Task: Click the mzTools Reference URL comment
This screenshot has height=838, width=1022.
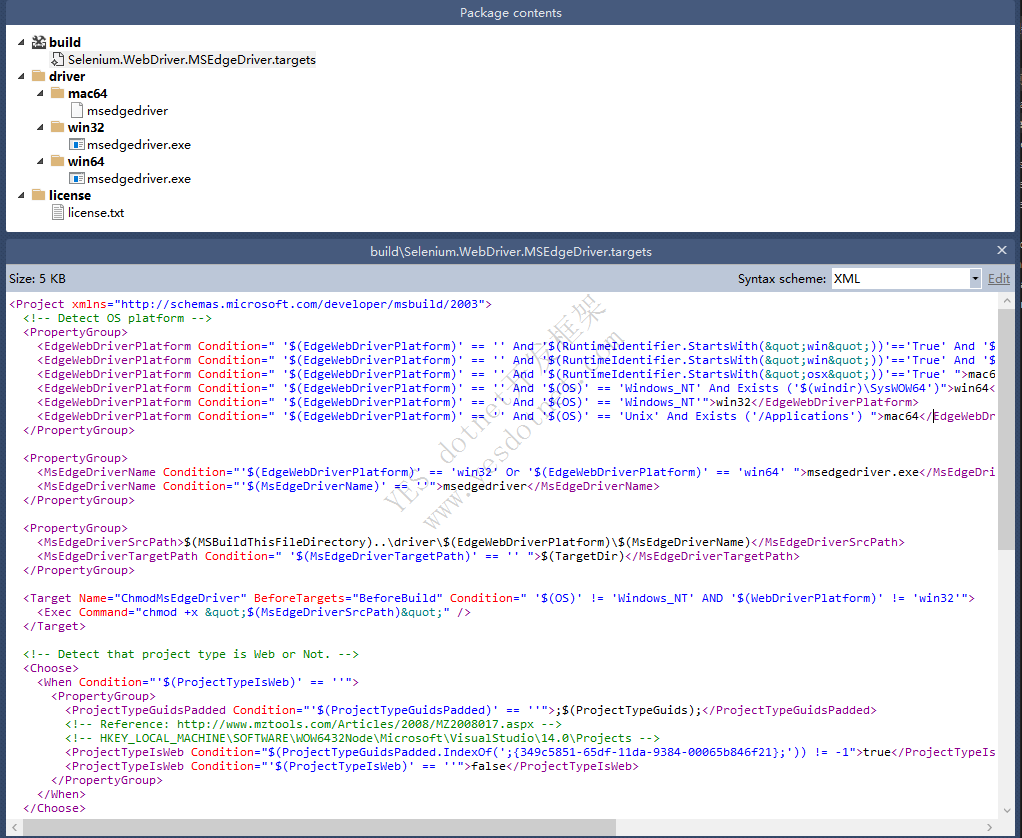Action: pos(313,724)
